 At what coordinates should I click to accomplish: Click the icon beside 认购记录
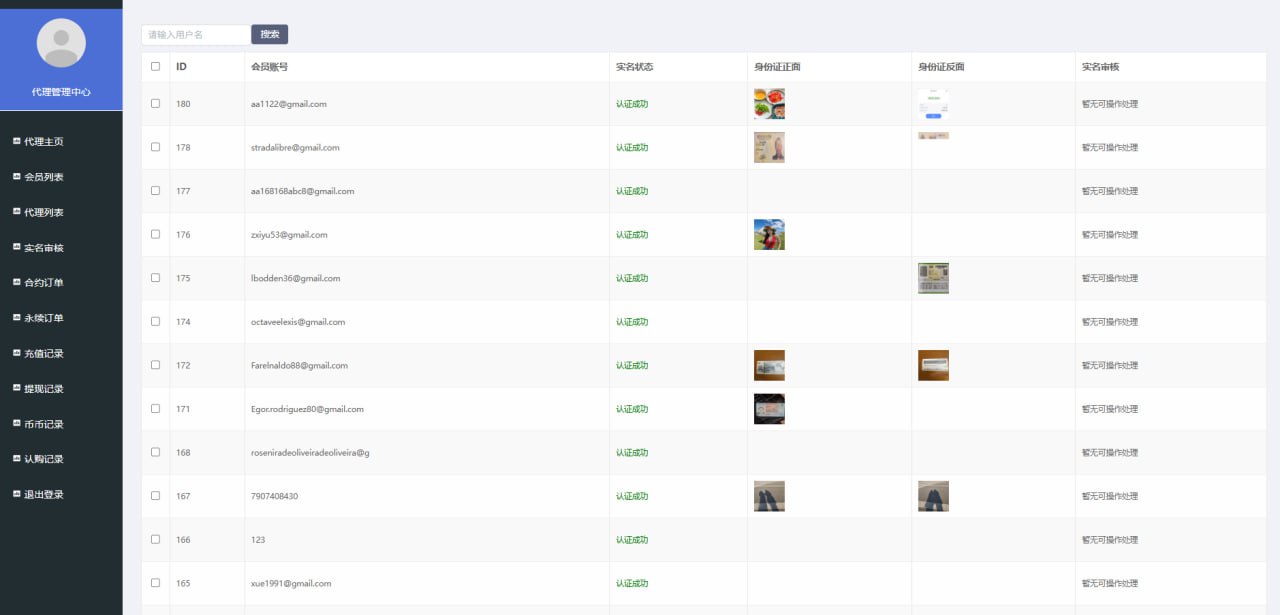(x=16, y=459)
